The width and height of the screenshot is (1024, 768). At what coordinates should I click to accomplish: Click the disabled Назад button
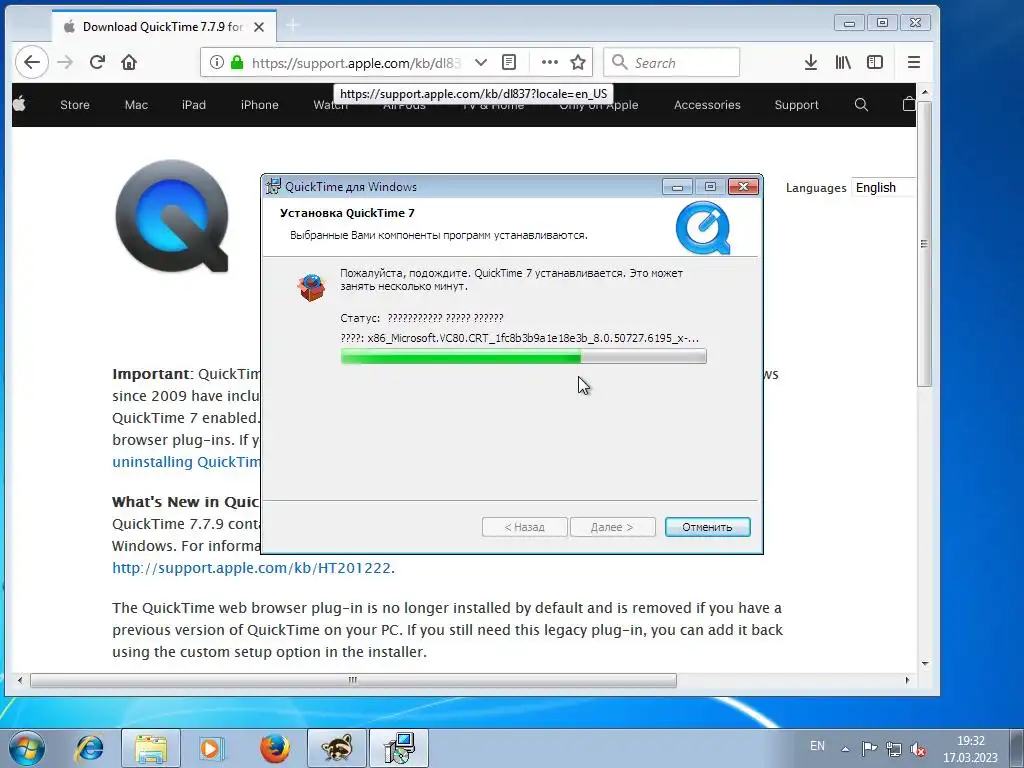tap(524, 527)
